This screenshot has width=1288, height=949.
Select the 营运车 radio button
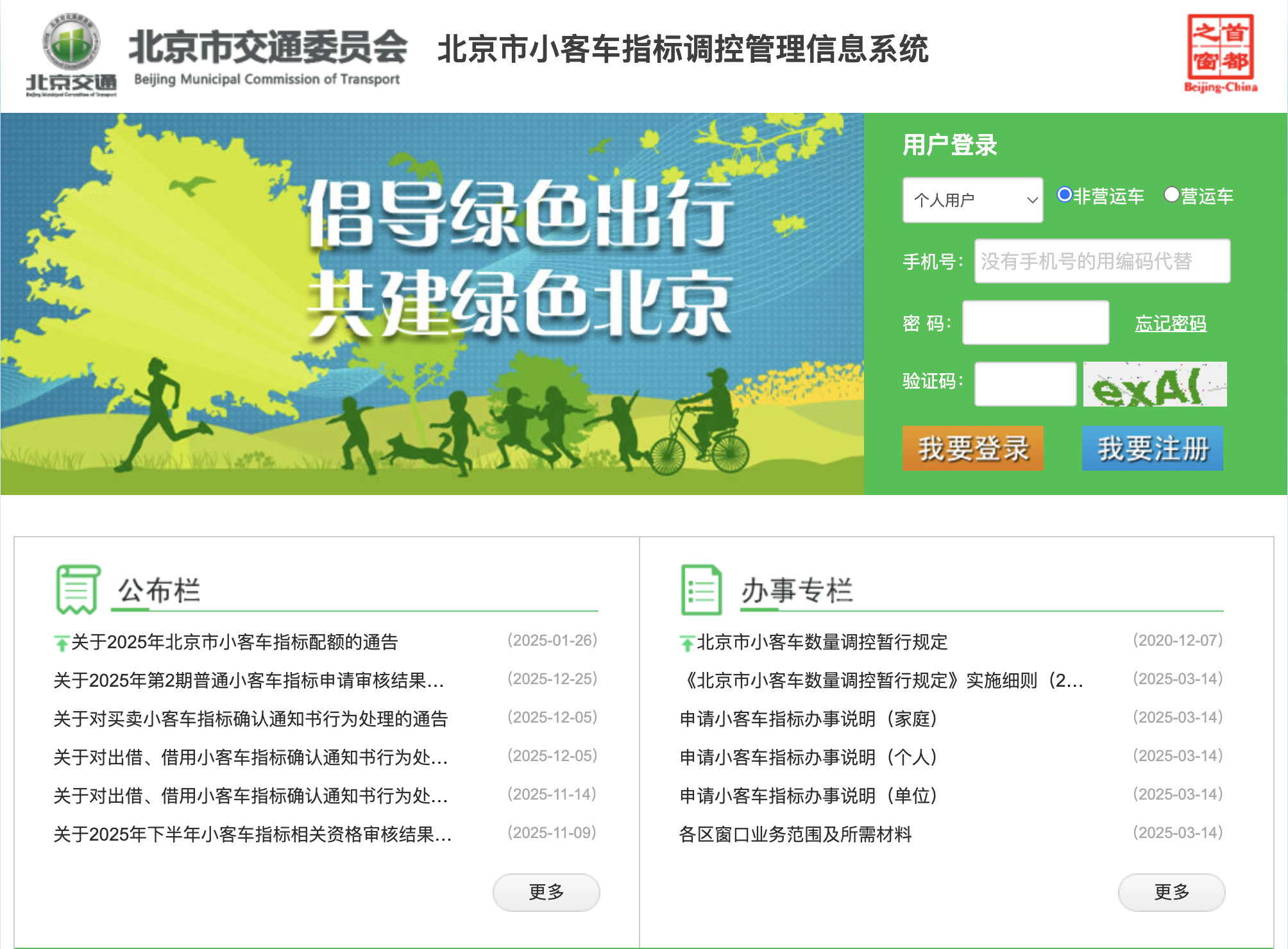(x=1171, y=195)
